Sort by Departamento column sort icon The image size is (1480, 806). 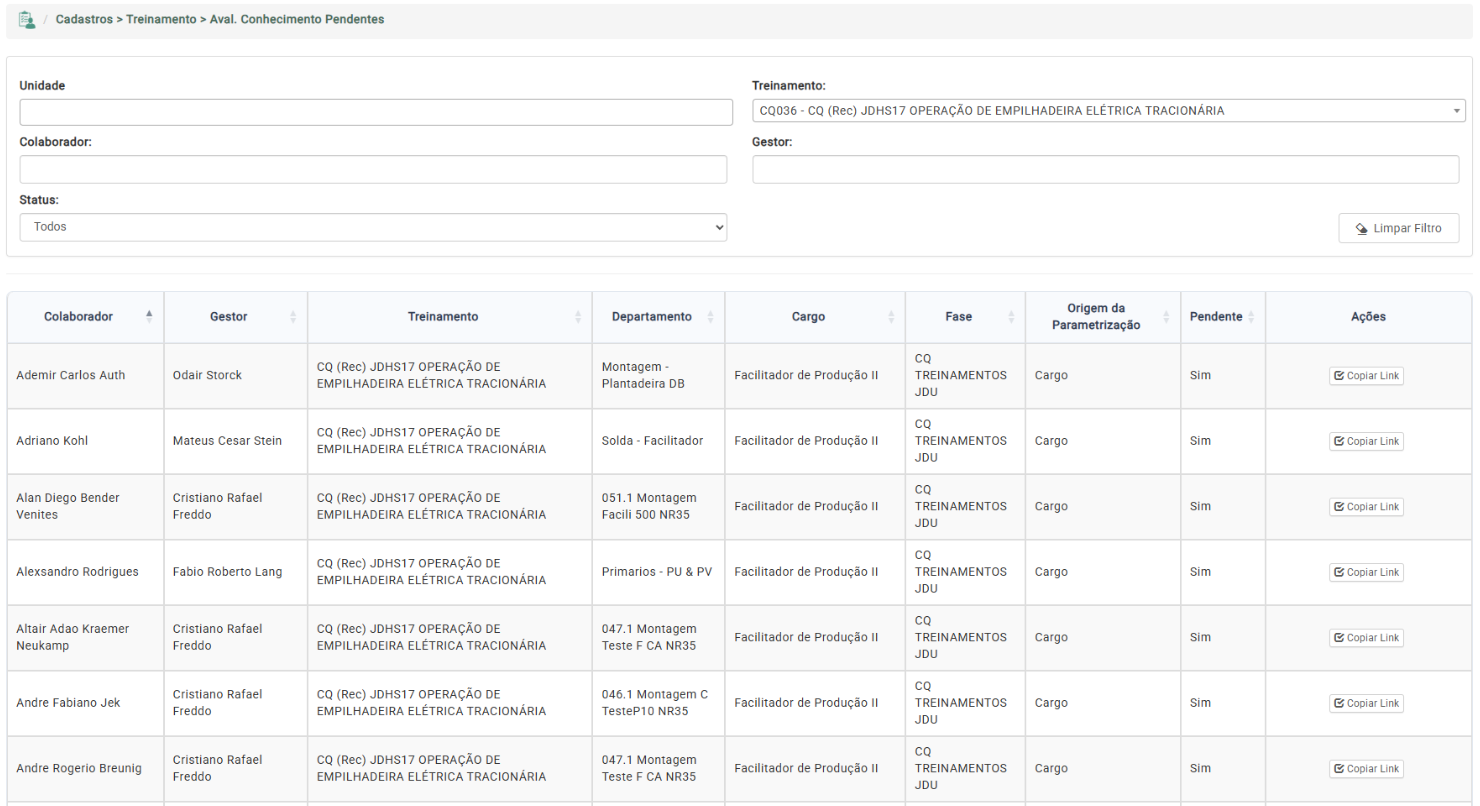[x=710, y=316]
